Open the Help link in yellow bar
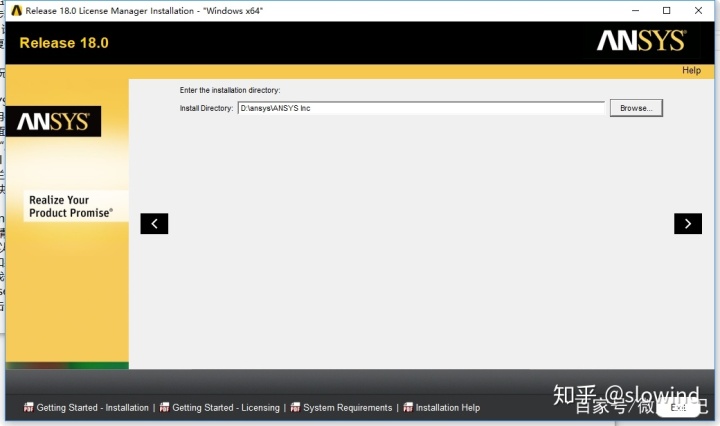This screenshot has height=426, width=720. pos(691,70)
